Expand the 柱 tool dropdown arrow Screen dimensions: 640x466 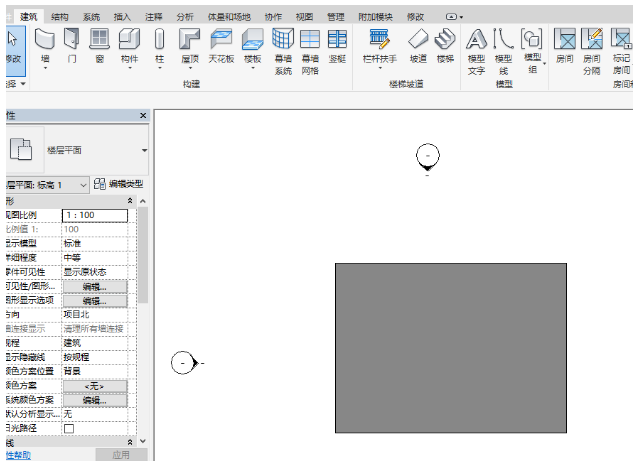click(x=160, y=68)
